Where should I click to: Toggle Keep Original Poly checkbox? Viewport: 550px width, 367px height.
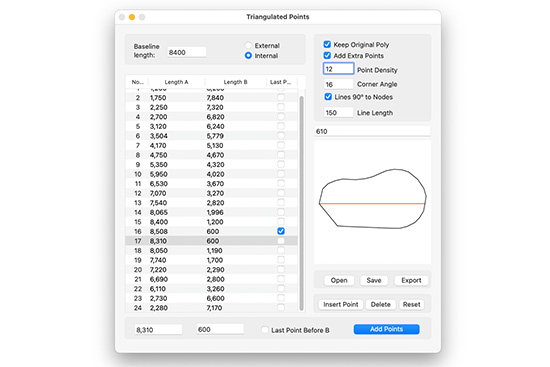(x=327, y=44)
